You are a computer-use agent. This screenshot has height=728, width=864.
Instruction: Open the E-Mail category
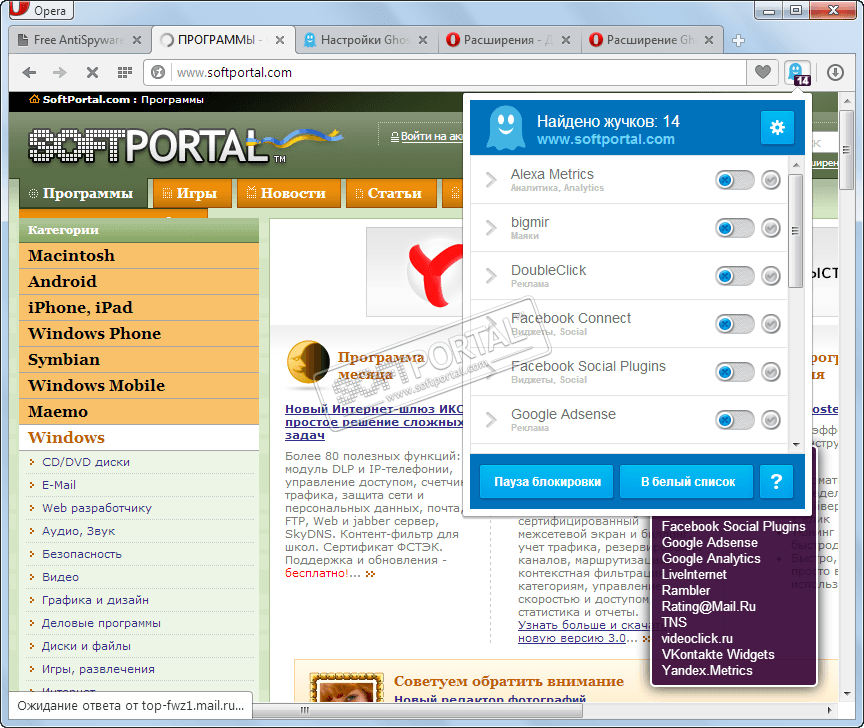pyautogui.click(x=59, y=485)
